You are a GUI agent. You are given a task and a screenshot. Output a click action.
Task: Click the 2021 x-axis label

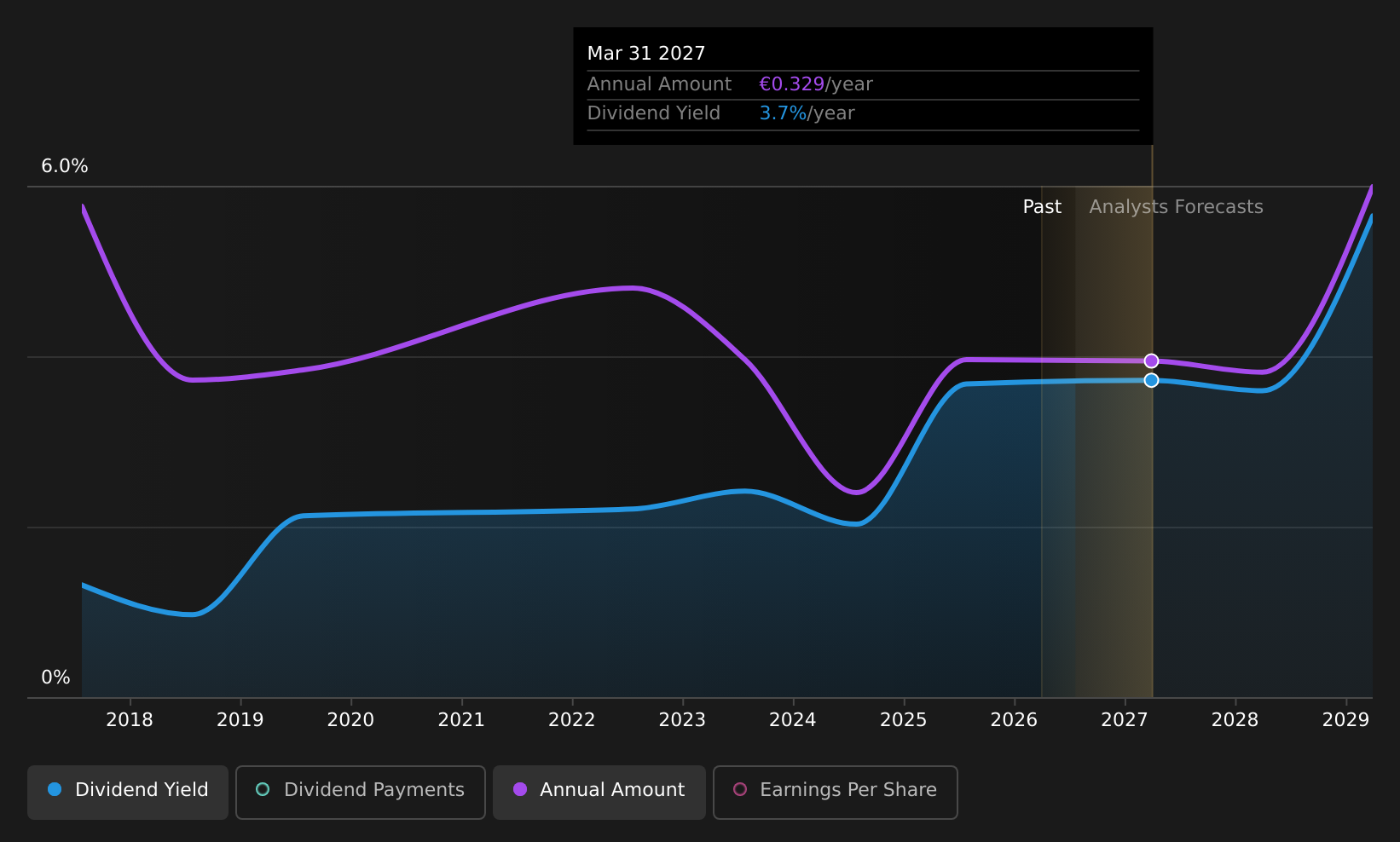coord(461,720)
